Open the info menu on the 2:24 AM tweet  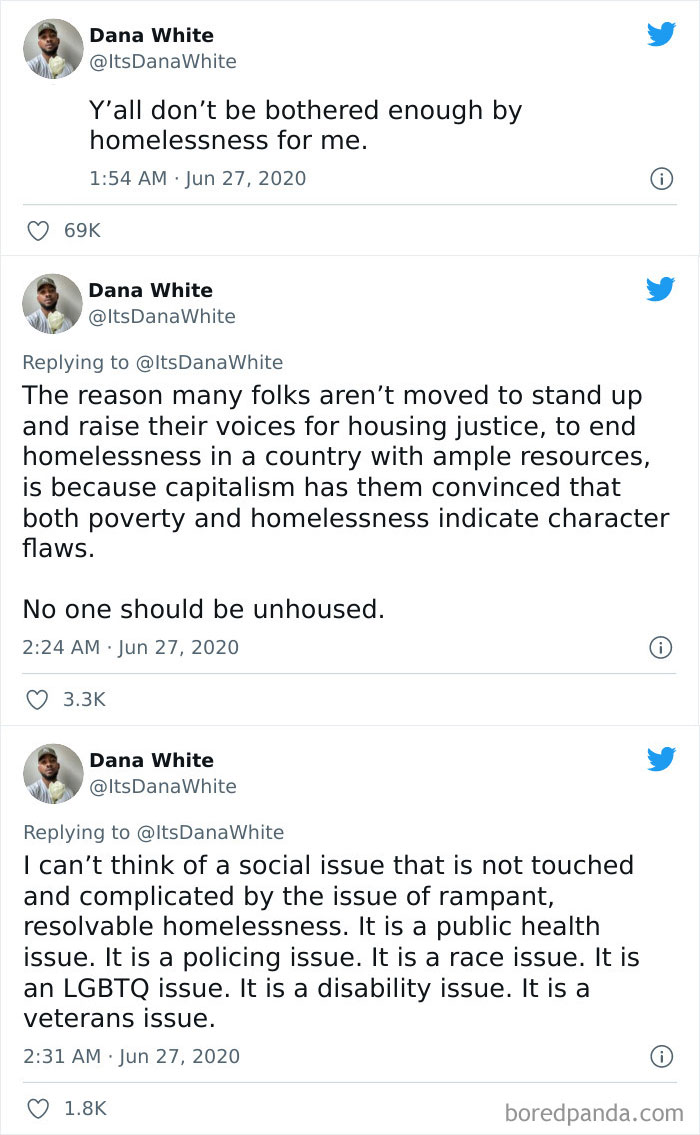coord(660,647)
